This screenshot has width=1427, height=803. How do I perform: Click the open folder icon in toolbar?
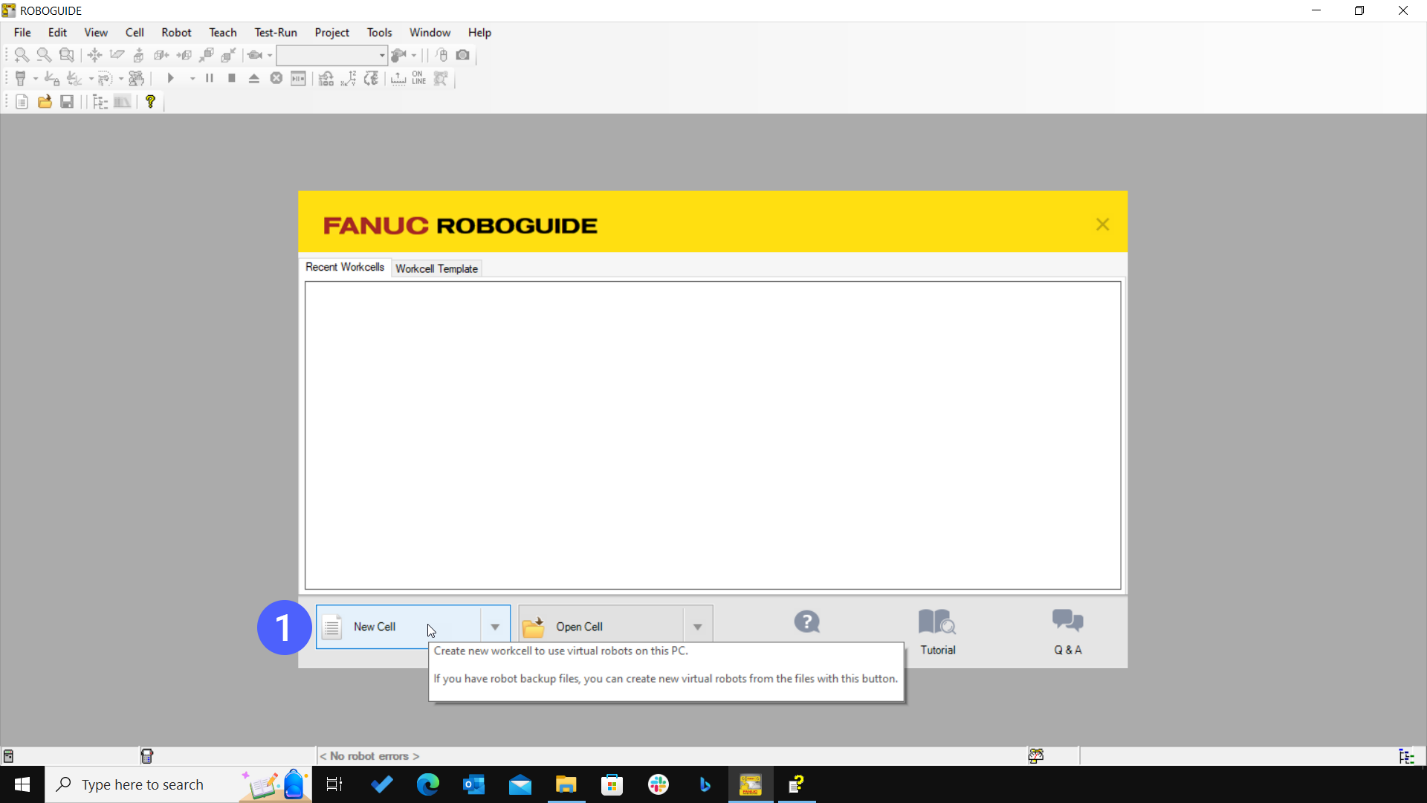45,102
